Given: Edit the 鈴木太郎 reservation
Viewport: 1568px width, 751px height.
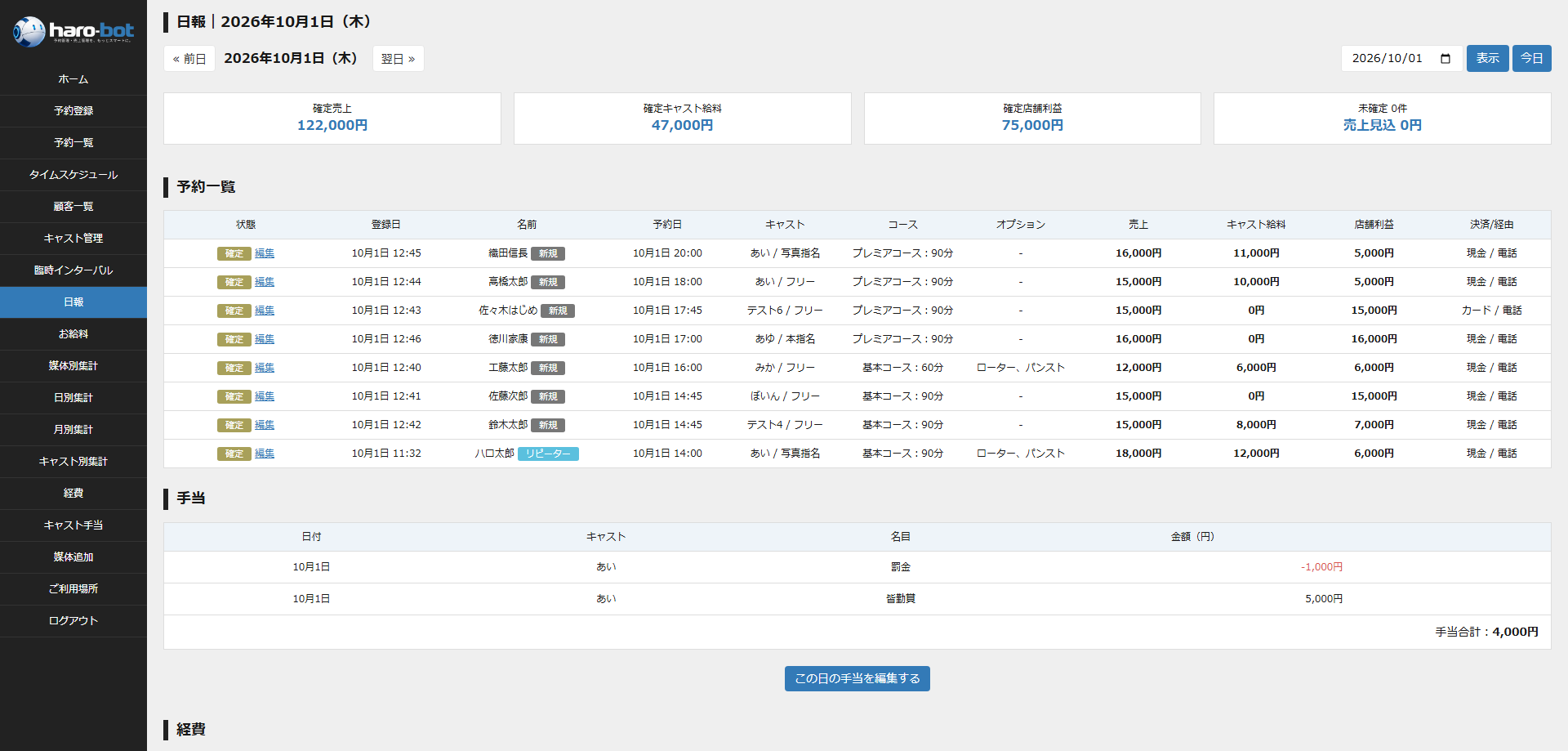Looking at the screenshot, I should [265, 426].
